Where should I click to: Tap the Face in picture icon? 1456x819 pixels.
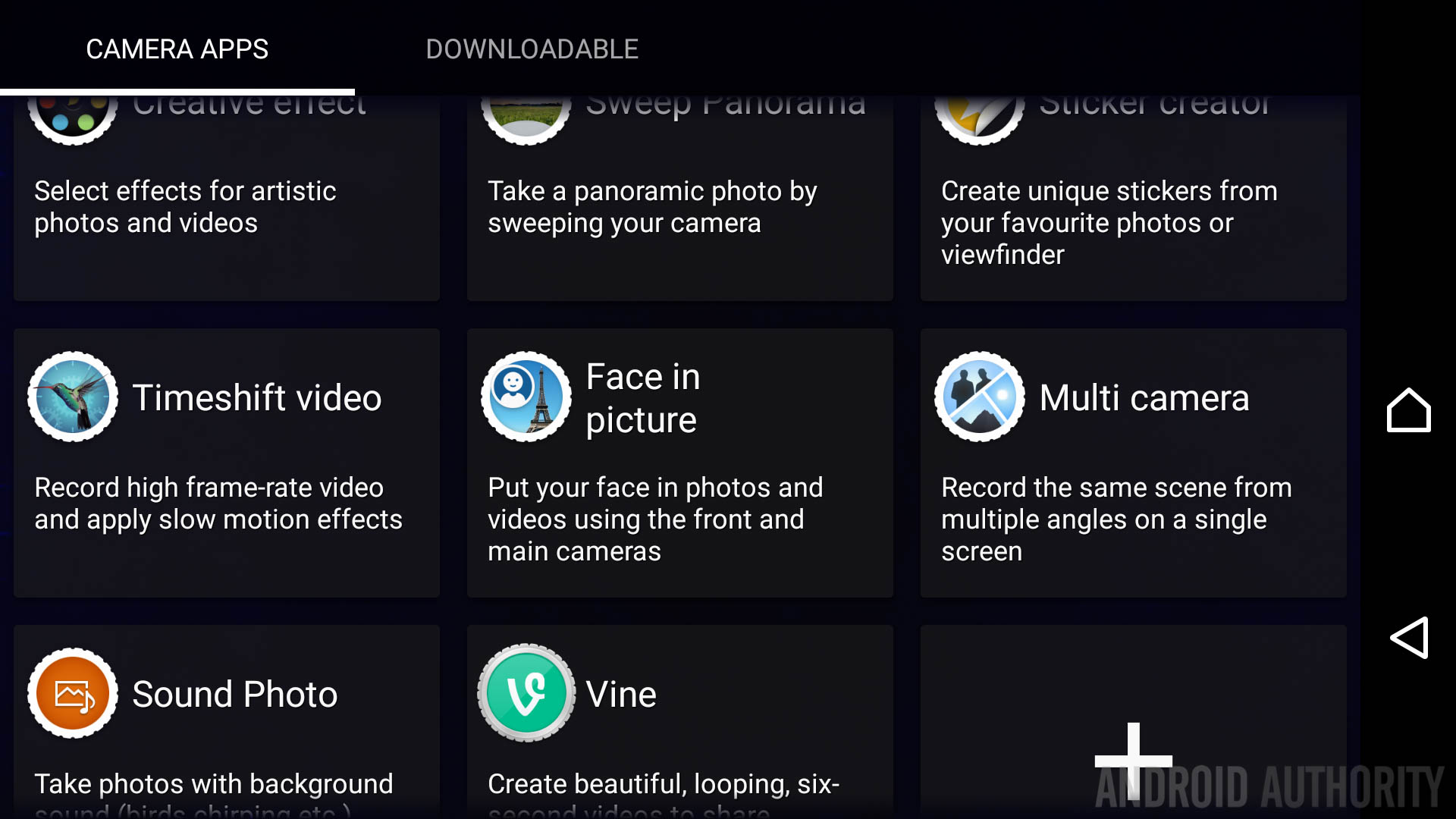(526, 397)
